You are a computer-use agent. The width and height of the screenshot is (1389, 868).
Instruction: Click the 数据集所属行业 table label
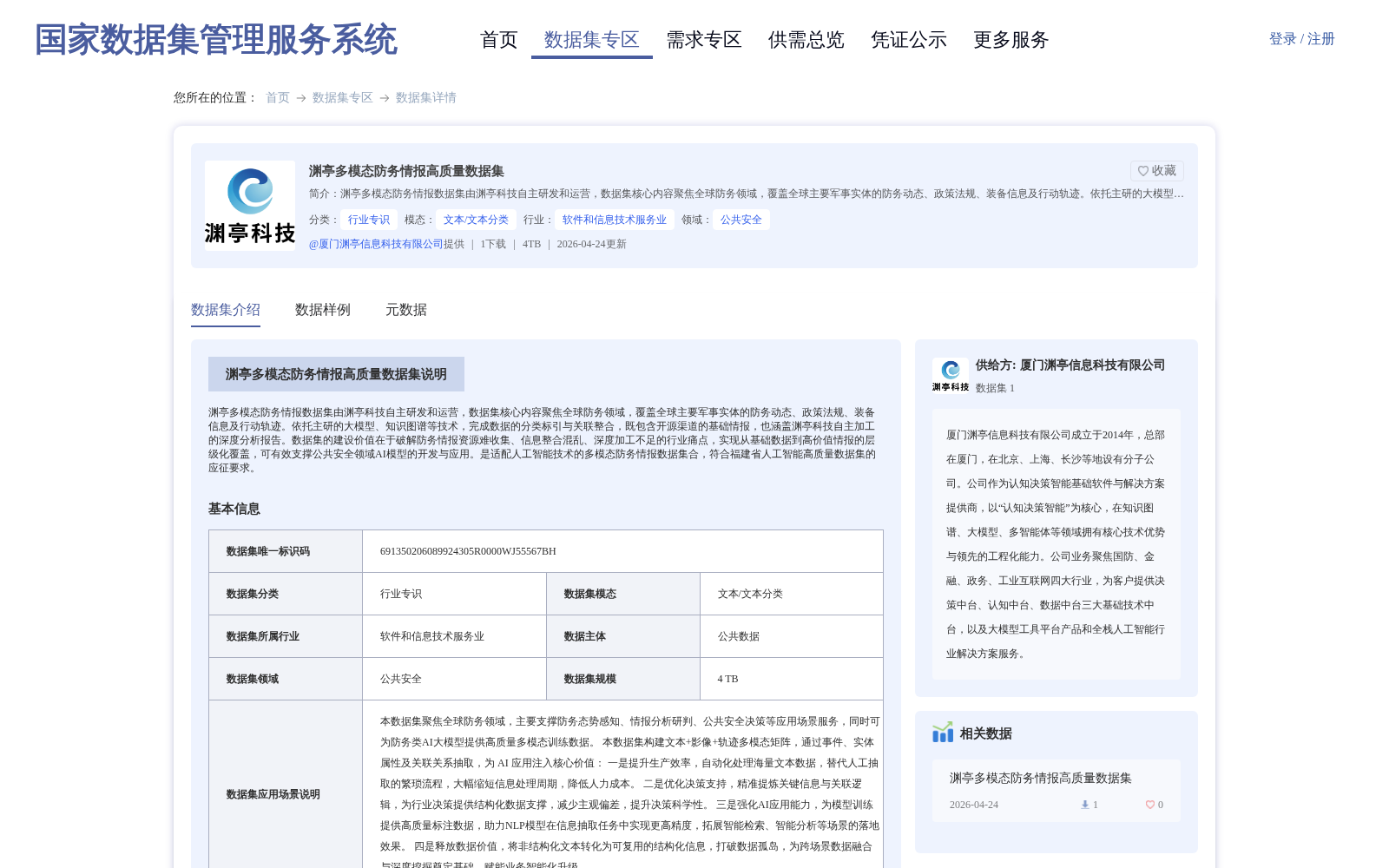click(263, 636)
